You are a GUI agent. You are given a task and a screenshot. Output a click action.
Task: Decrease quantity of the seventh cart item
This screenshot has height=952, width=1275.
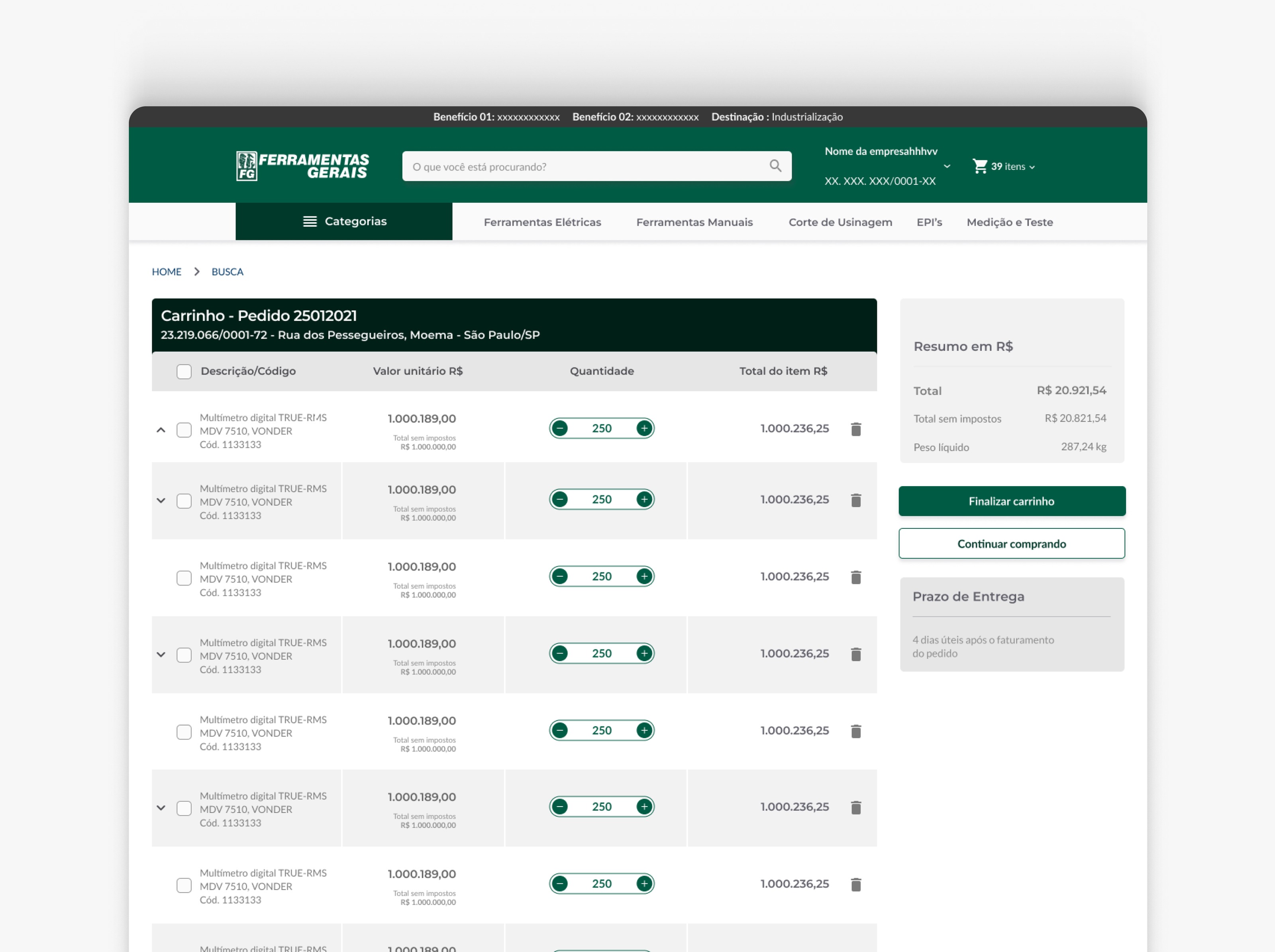(559, 883)
